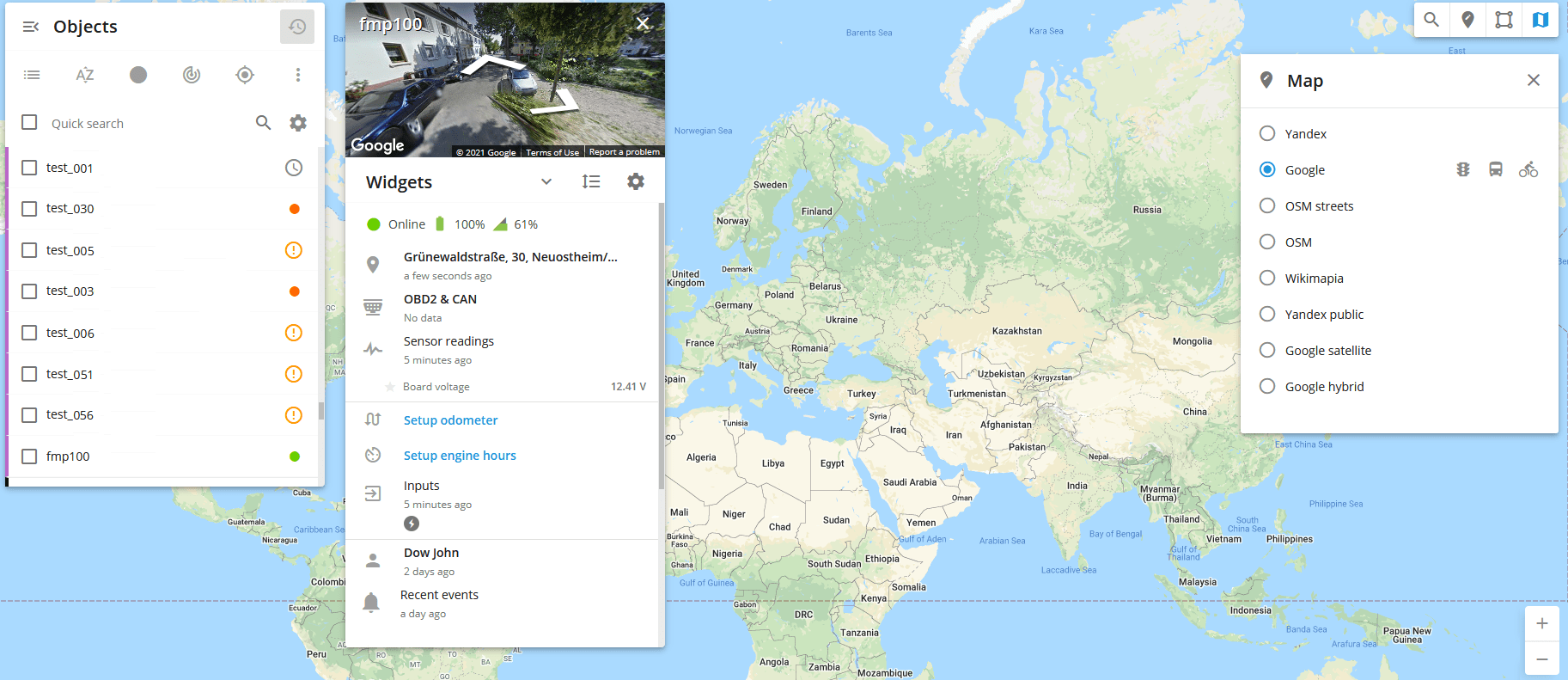Open Widgets settings gear
The image size is (1568, 680).
[x=636, y=181]
